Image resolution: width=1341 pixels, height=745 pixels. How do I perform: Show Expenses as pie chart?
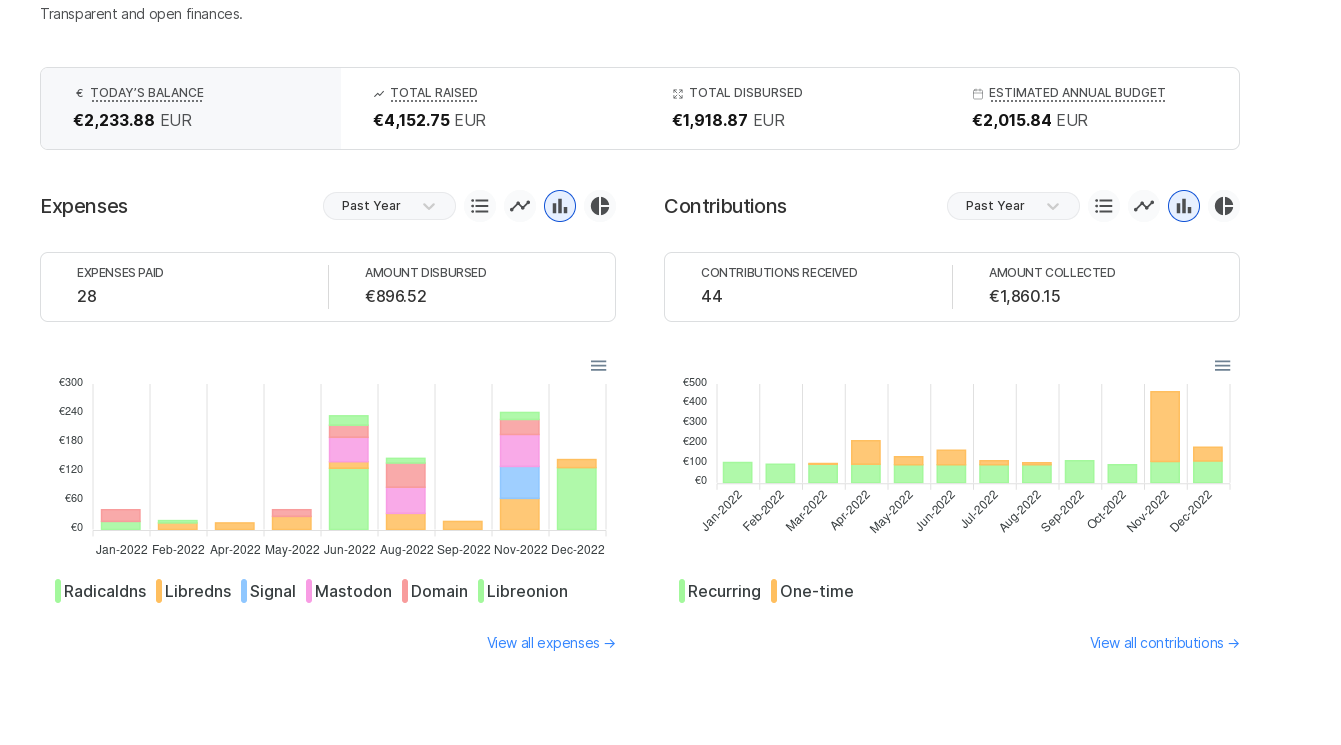pos(600,206)
